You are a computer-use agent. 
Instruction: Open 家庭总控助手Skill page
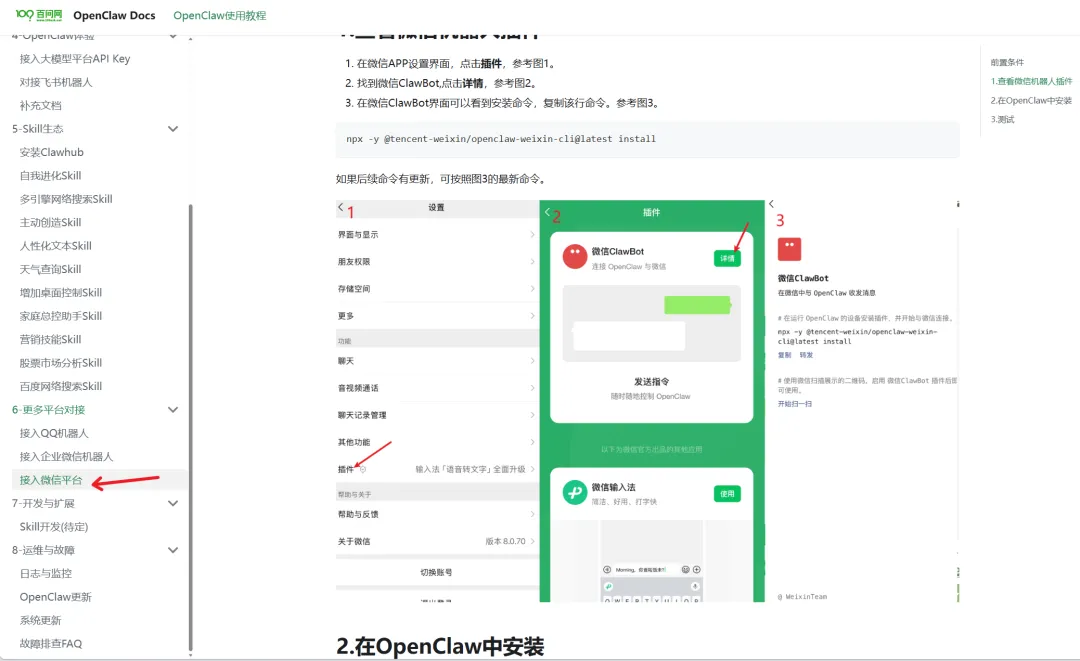click(61, 316)
